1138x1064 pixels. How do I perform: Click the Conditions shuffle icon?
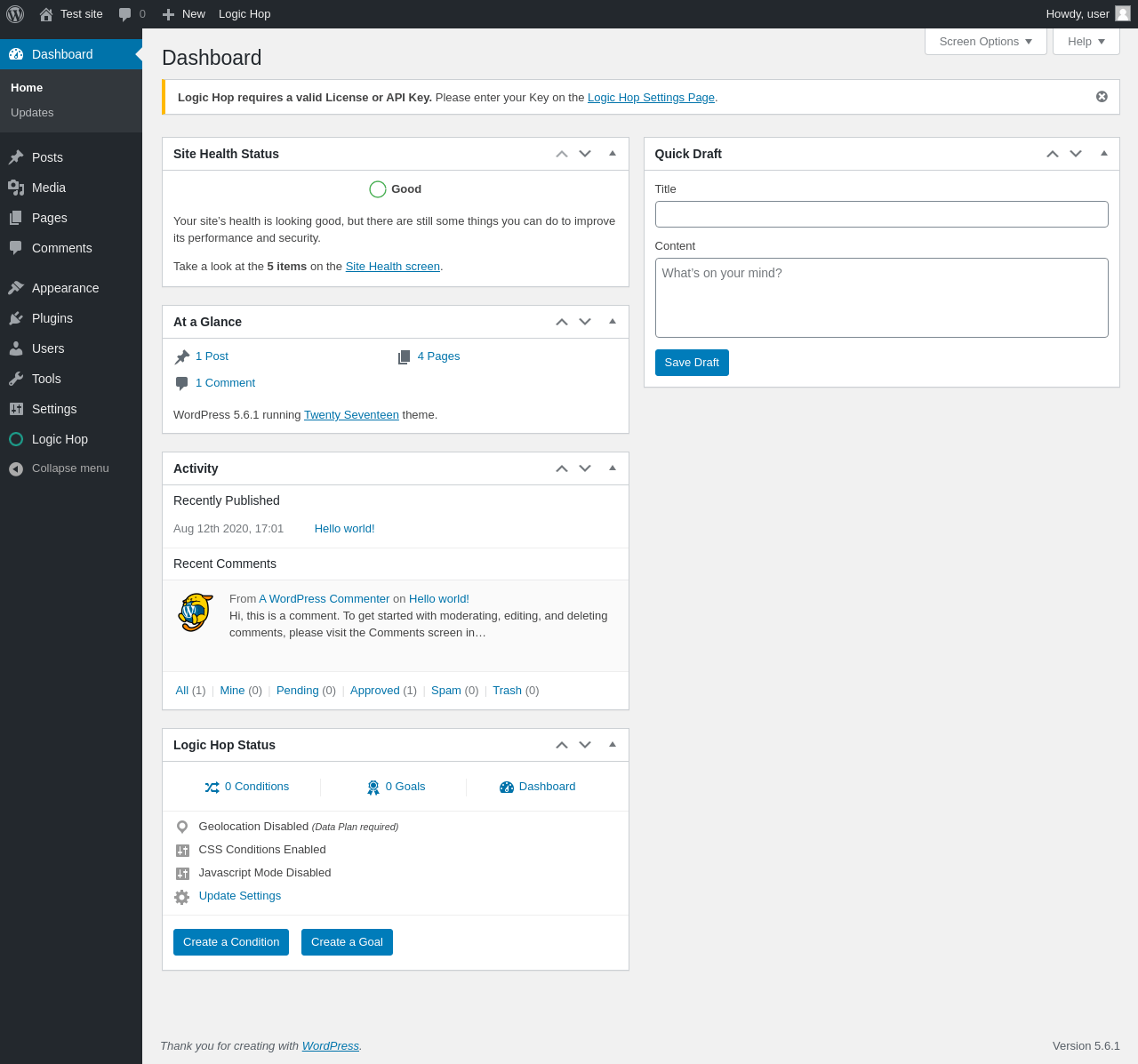pyautogui.click(x=212, y=788)
